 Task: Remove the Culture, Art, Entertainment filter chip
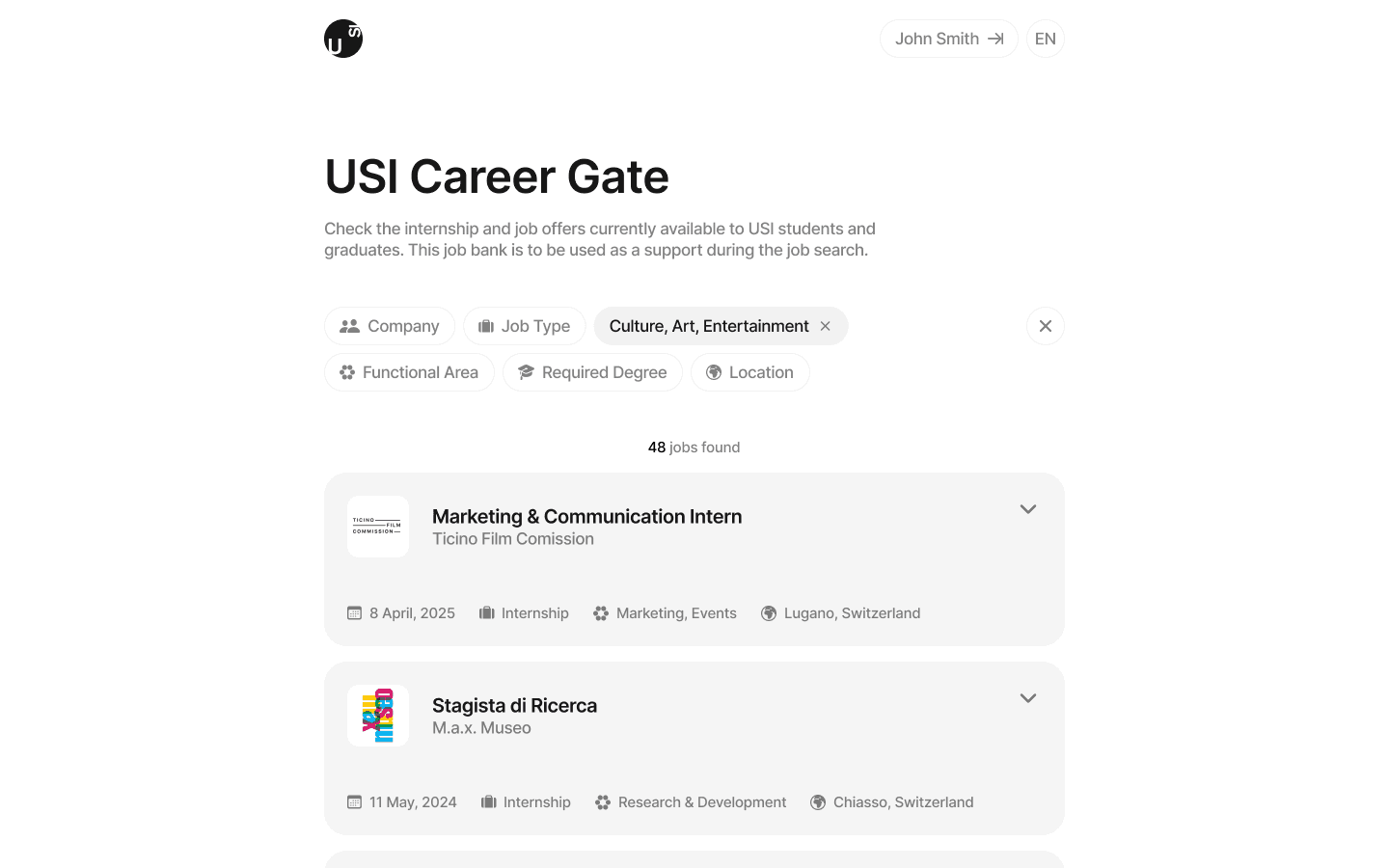coord(826,326)
